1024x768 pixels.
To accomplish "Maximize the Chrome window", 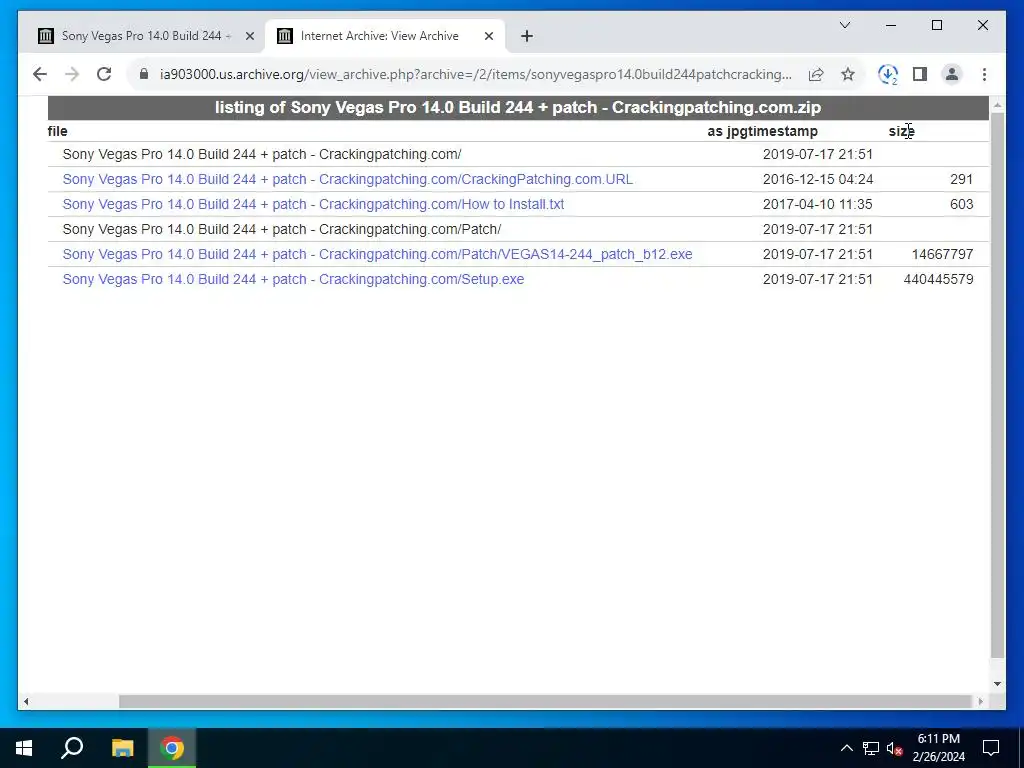I will (936, 25).
